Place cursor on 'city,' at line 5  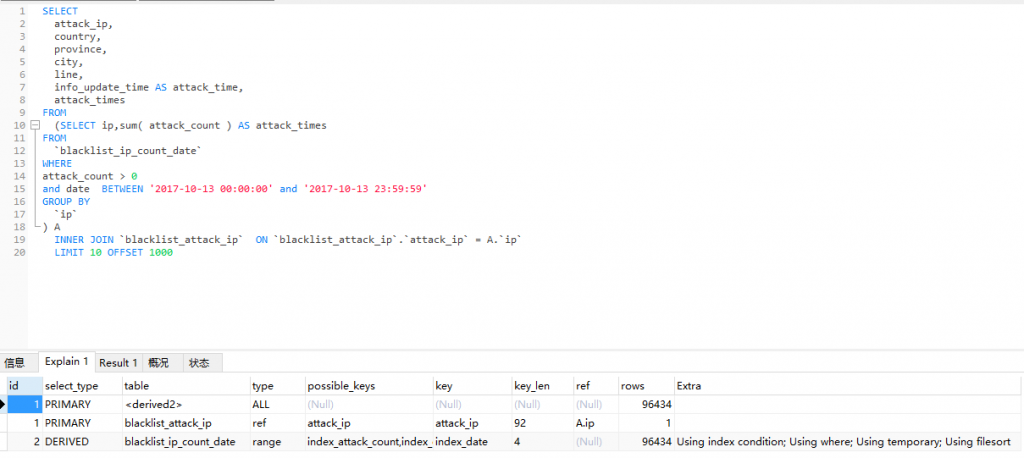click(x=69, y=62)
